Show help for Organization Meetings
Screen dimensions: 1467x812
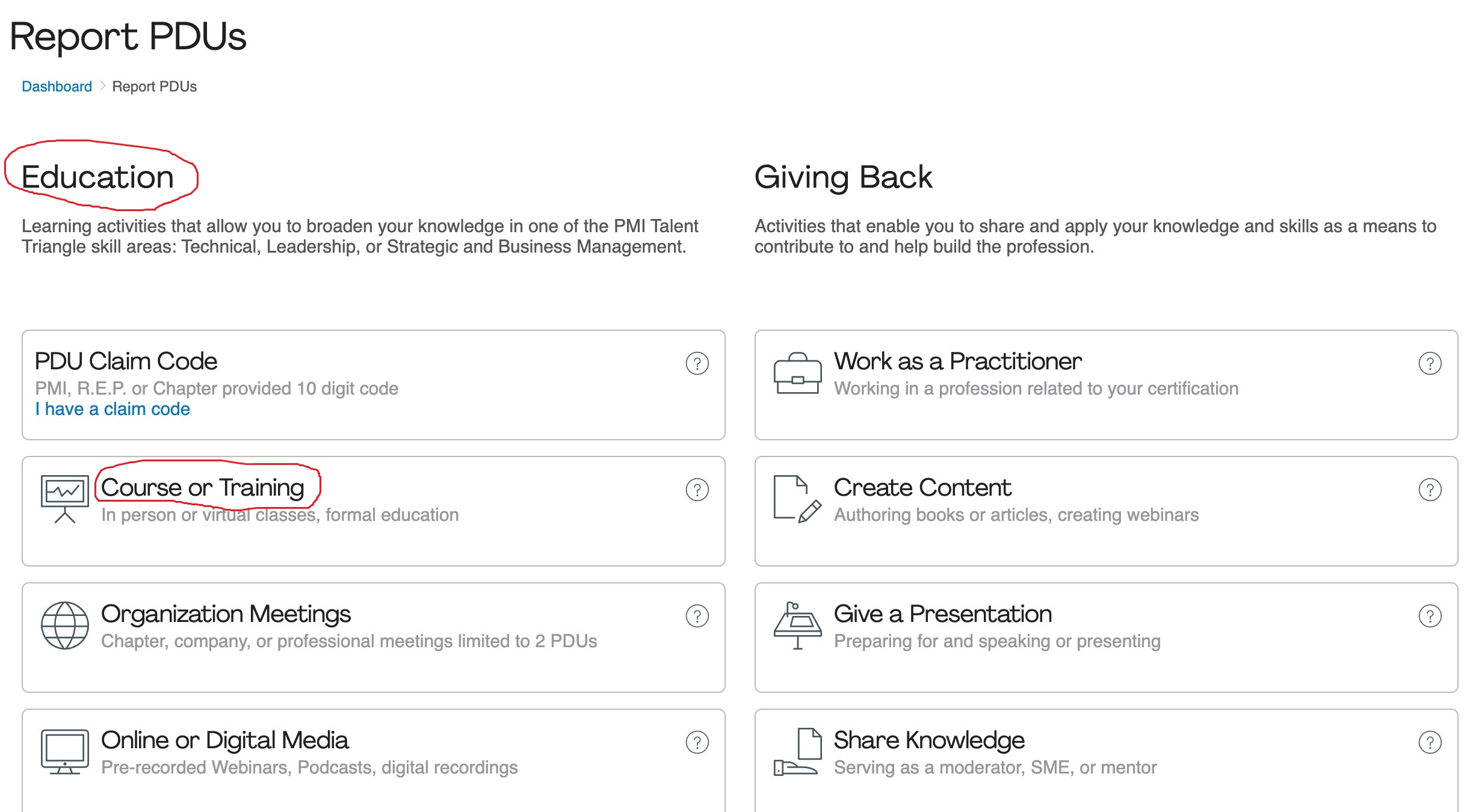(697, 616)
